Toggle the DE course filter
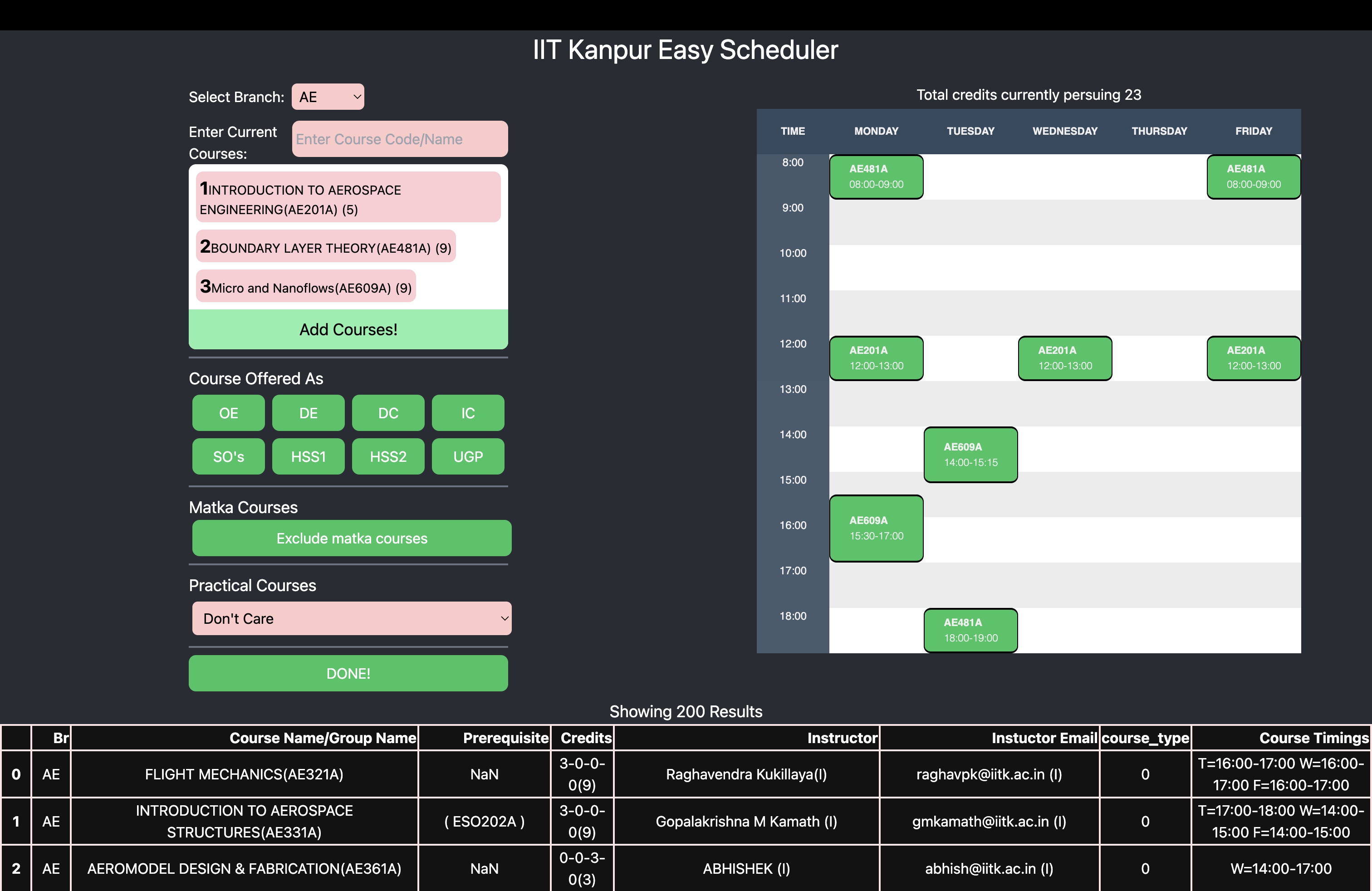This screenshot has width=1372, height=891. tap(309, 413)
